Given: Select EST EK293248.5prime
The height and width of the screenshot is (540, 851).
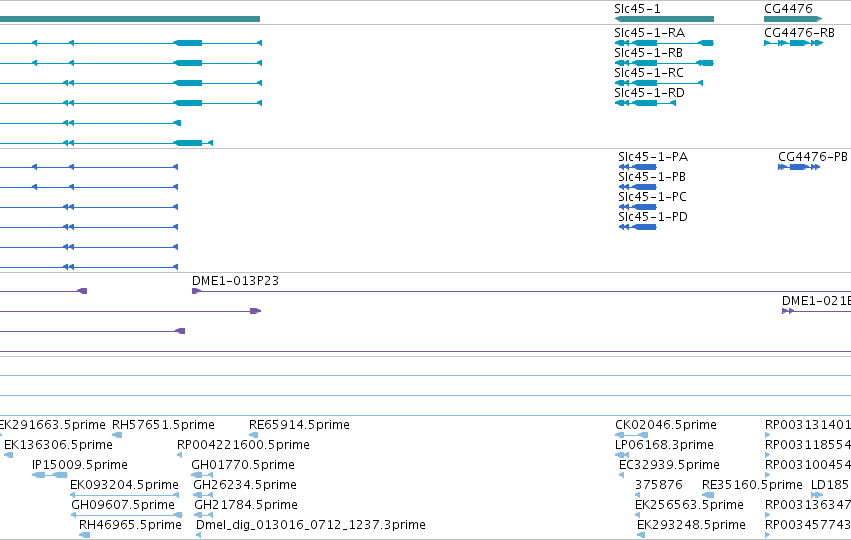Looking at the screenshot, I should [691, 525].
